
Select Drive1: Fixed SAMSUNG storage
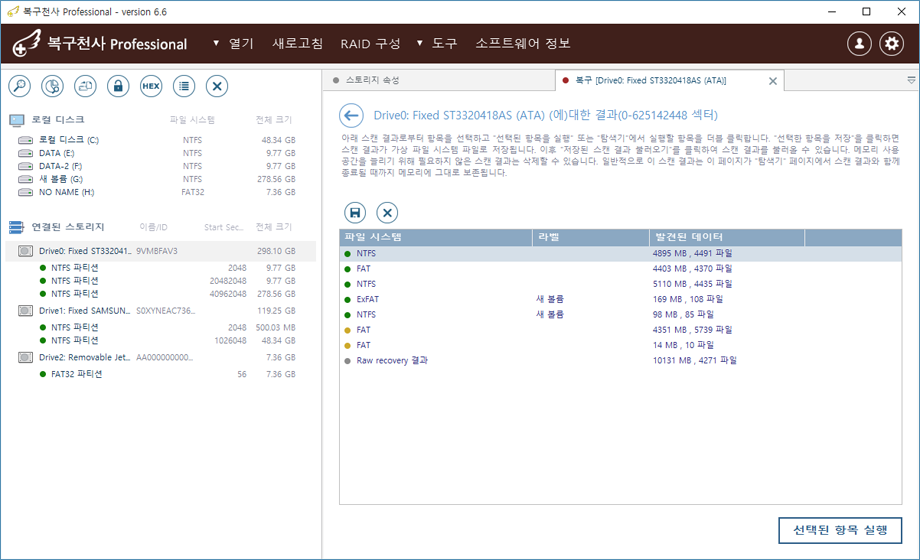click(160, 311)
